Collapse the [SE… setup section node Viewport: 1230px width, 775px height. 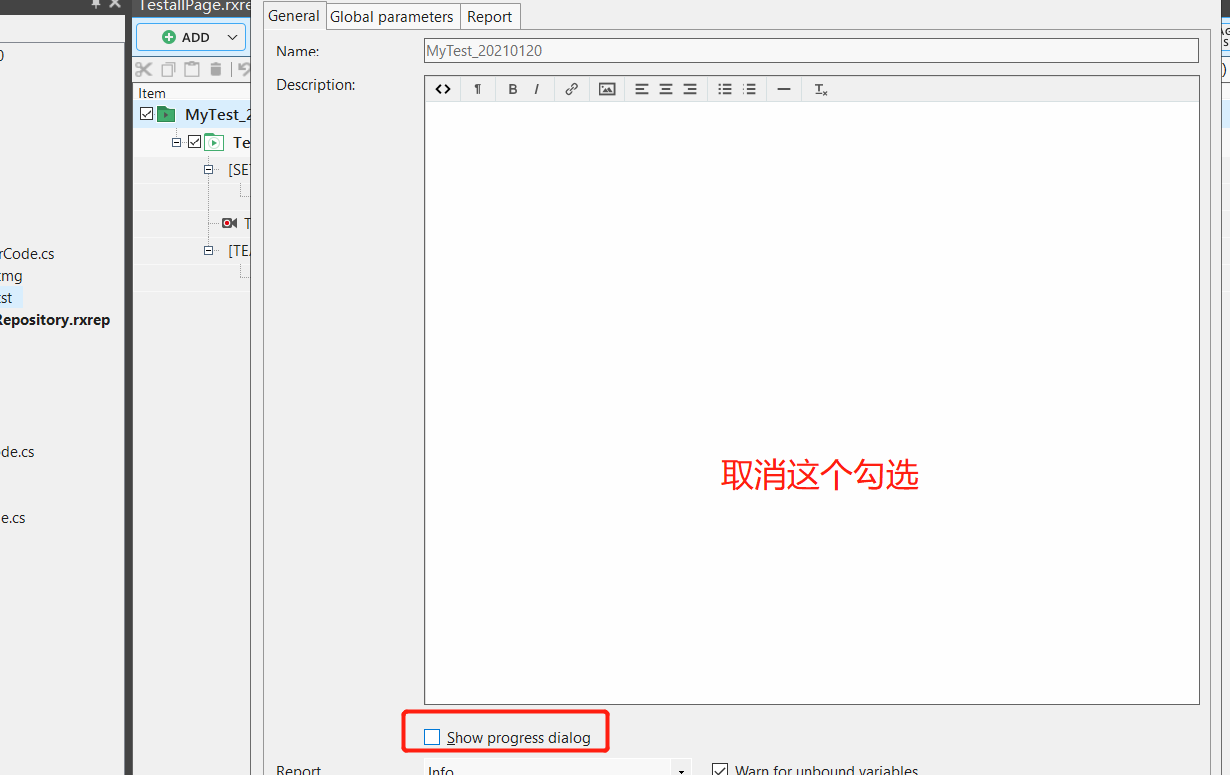209,170
